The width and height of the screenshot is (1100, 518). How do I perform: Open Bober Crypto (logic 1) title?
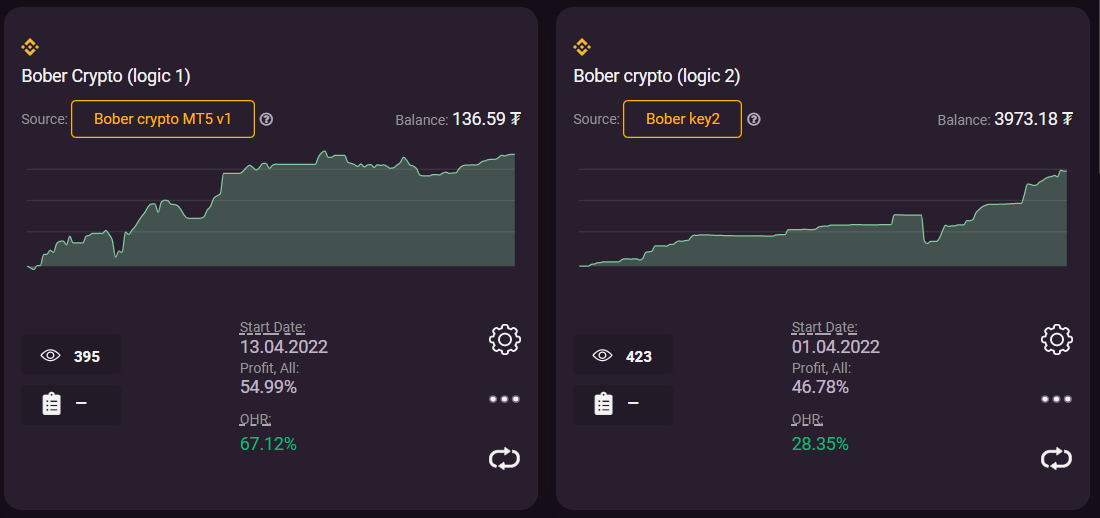pyautogui.click(x=106, y=76)
